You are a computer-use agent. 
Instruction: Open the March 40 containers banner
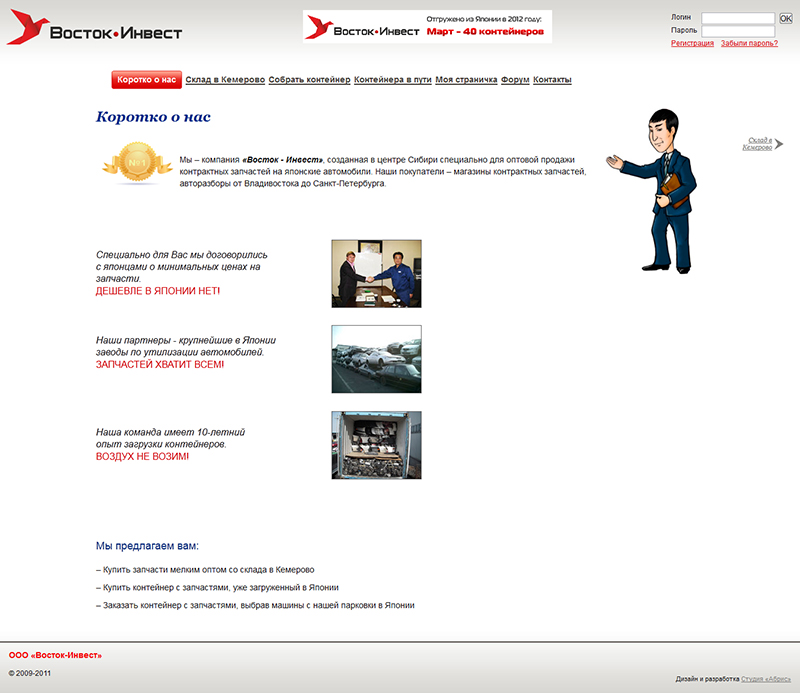427,27
